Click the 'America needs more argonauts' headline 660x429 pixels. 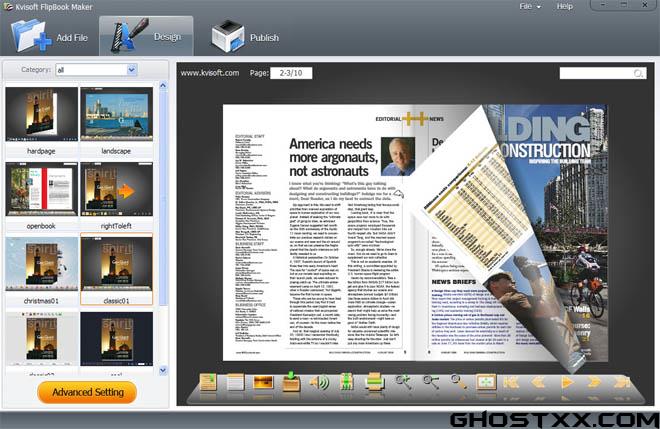pyautogui.click(x=333, y=157)
